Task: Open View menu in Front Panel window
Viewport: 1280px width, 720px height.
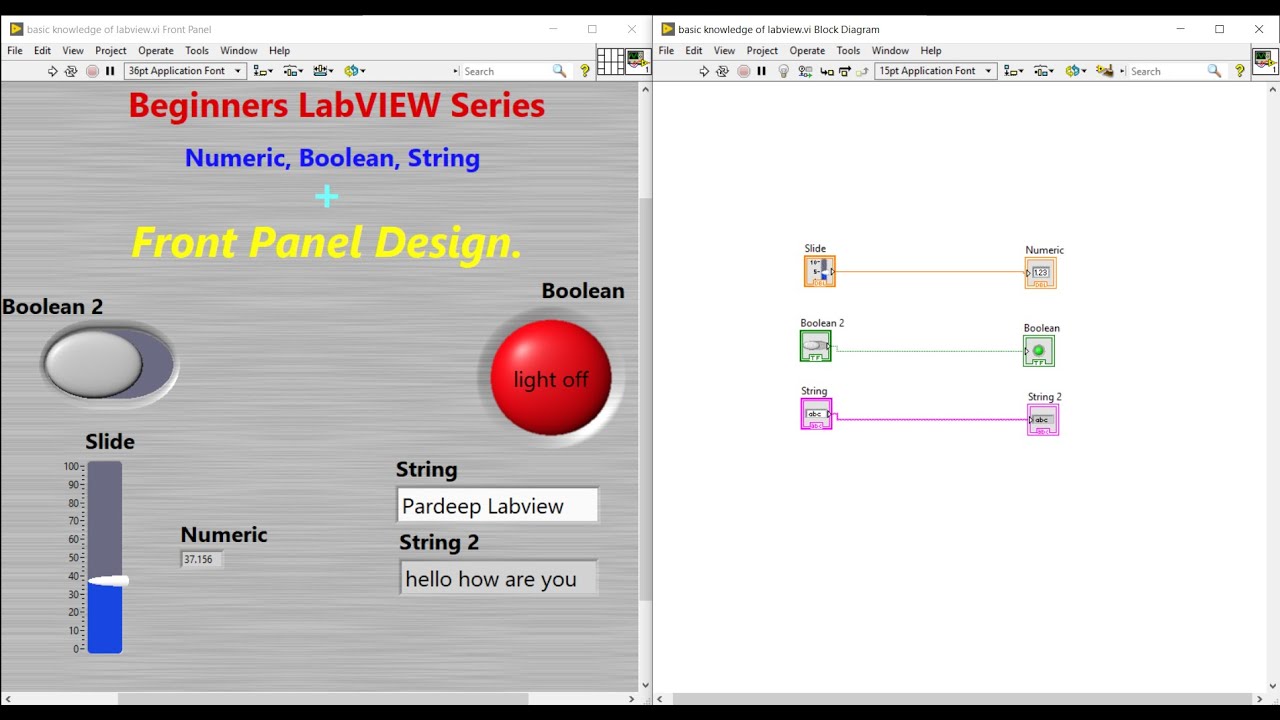Action: (73, 50)
